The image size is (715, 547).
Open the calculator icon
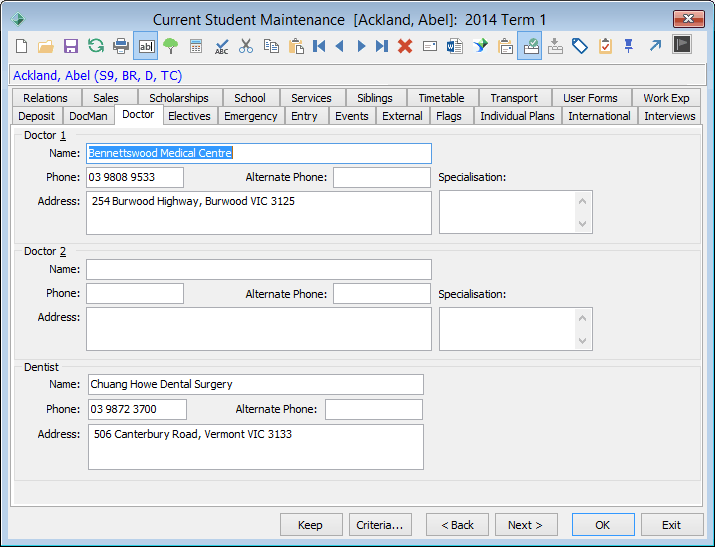pos(196,46)
